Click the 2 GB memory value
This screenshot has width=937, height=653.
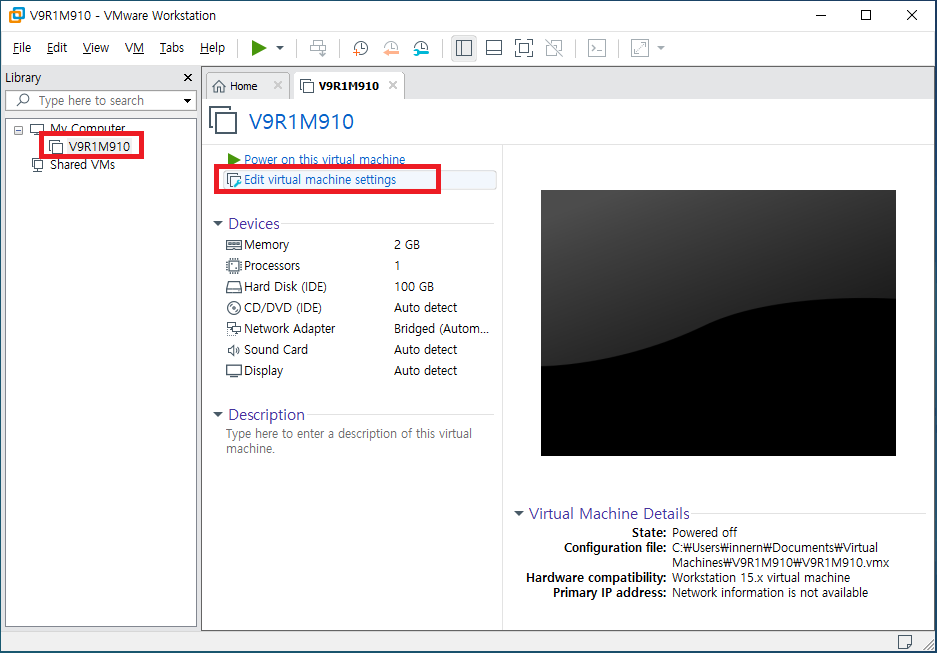[407, 245]
